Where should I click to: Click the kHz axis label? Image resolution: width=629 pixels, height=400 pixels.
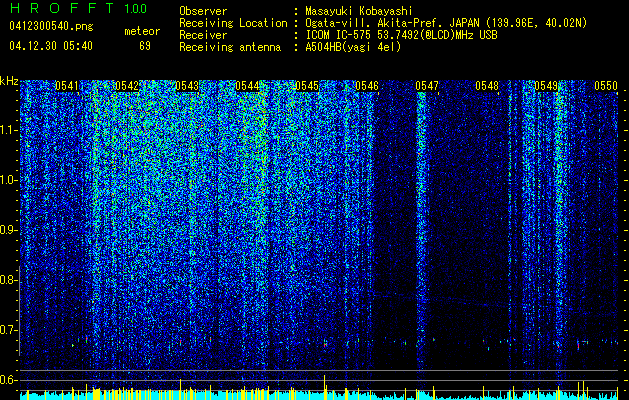pos(9,81)
